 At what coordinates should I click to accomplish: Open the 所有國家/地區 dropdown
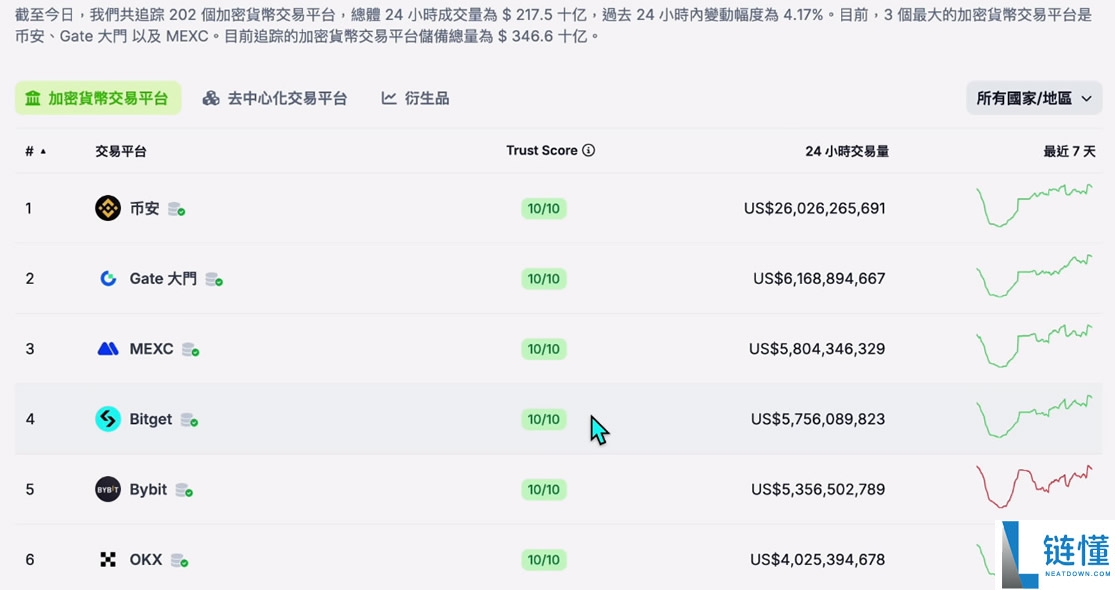[1034, 98]
